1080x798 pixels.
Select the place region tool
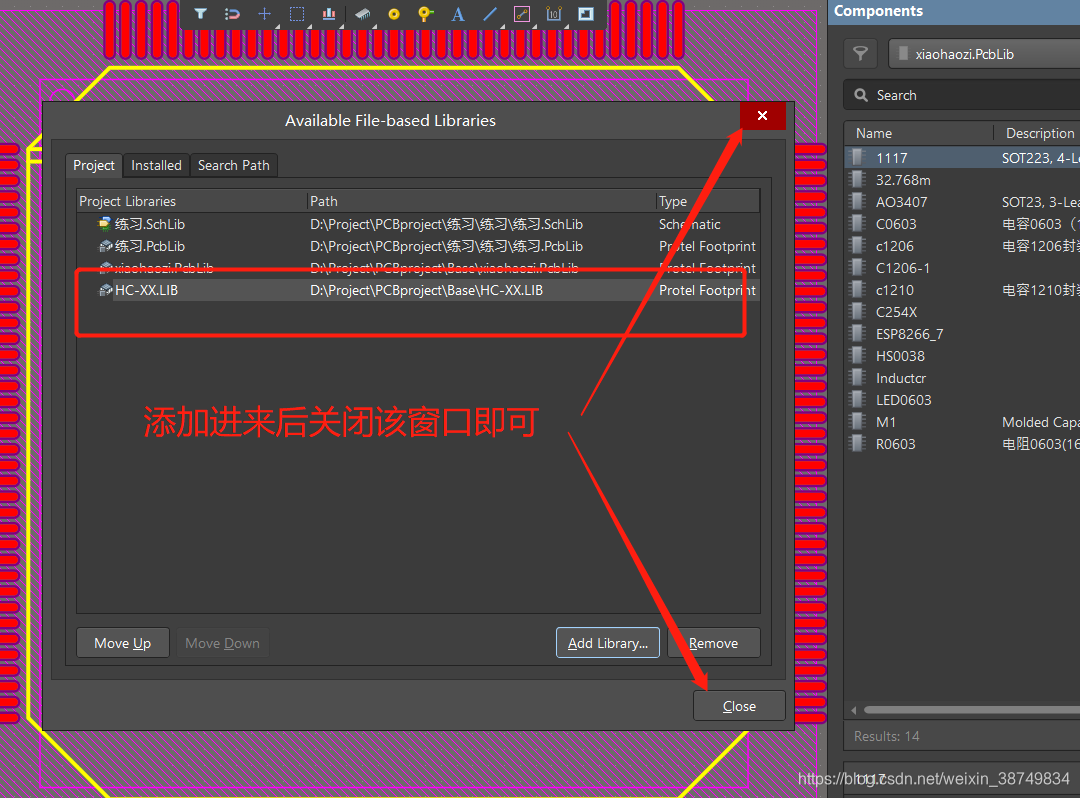(586, 14)
